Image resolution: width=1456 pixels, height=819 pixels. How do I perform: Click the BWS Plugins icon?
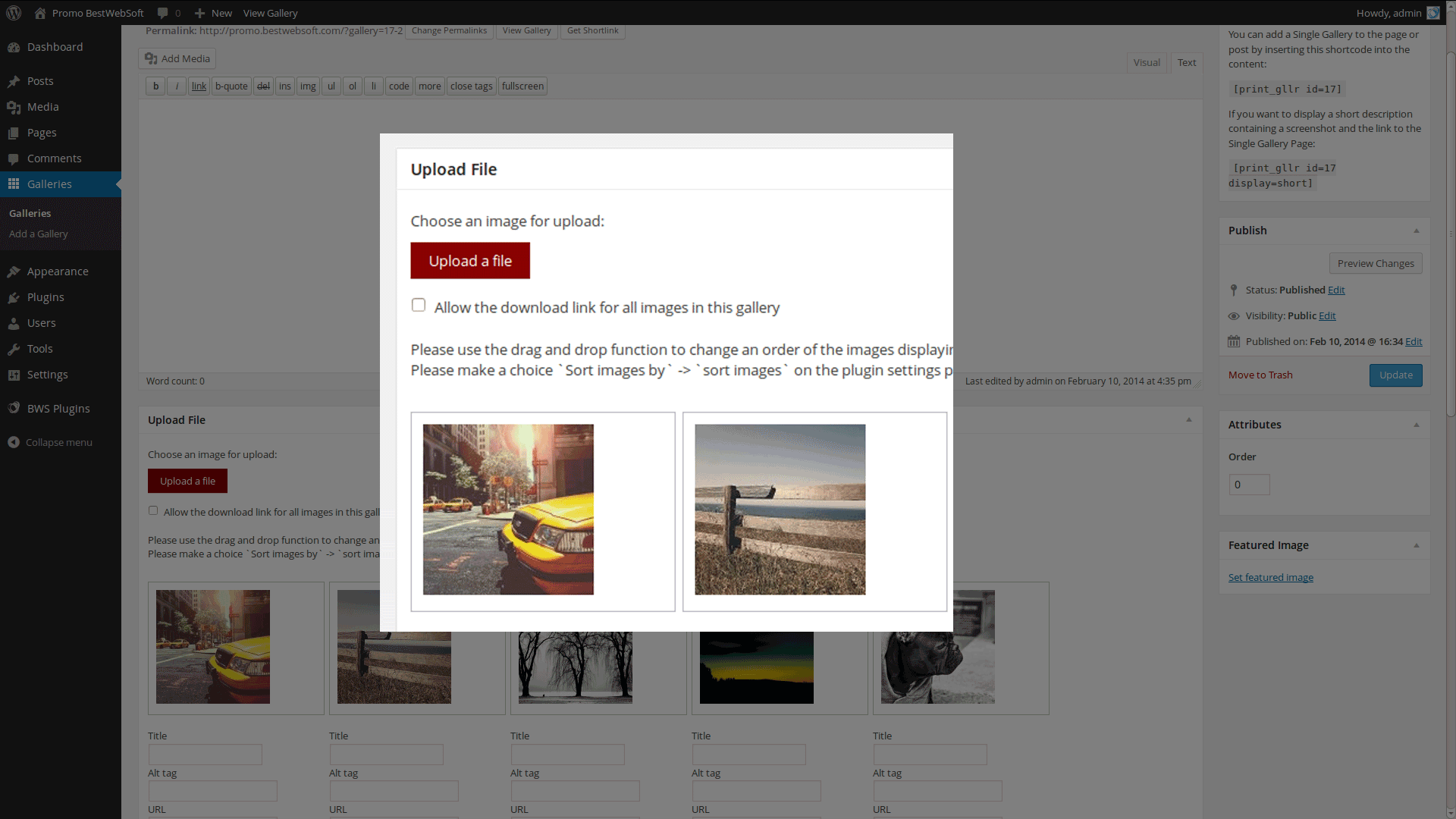coord(14,408)
